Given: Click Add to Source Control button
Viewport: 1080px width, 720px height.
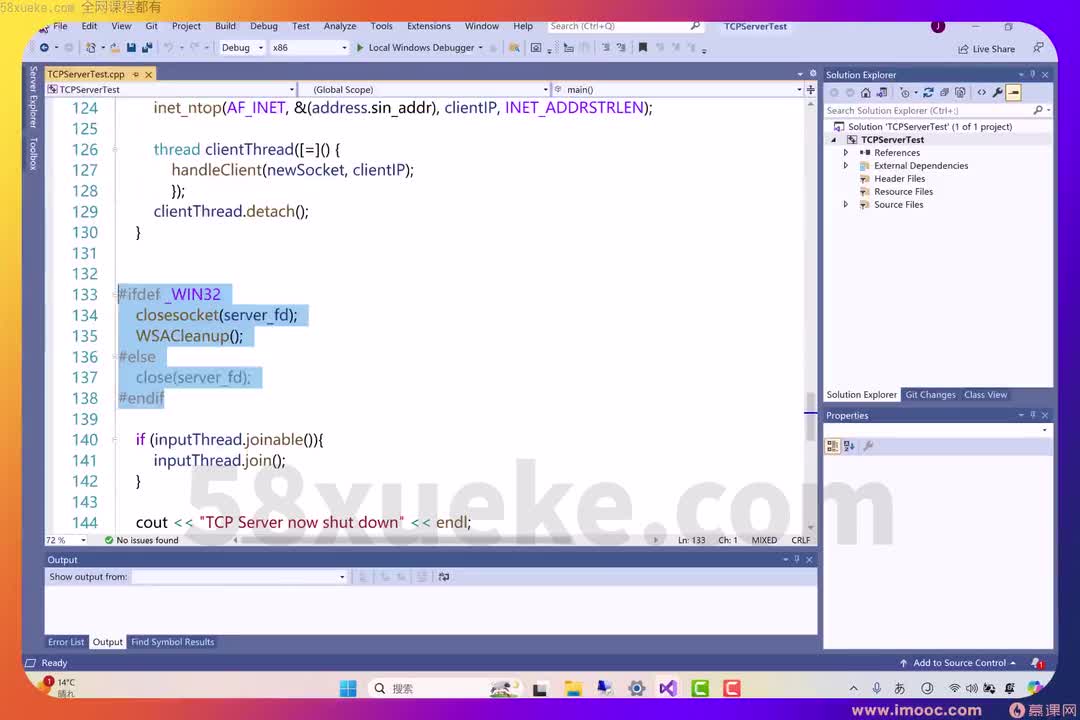Looking at the screenshot, I should (958, 663).
